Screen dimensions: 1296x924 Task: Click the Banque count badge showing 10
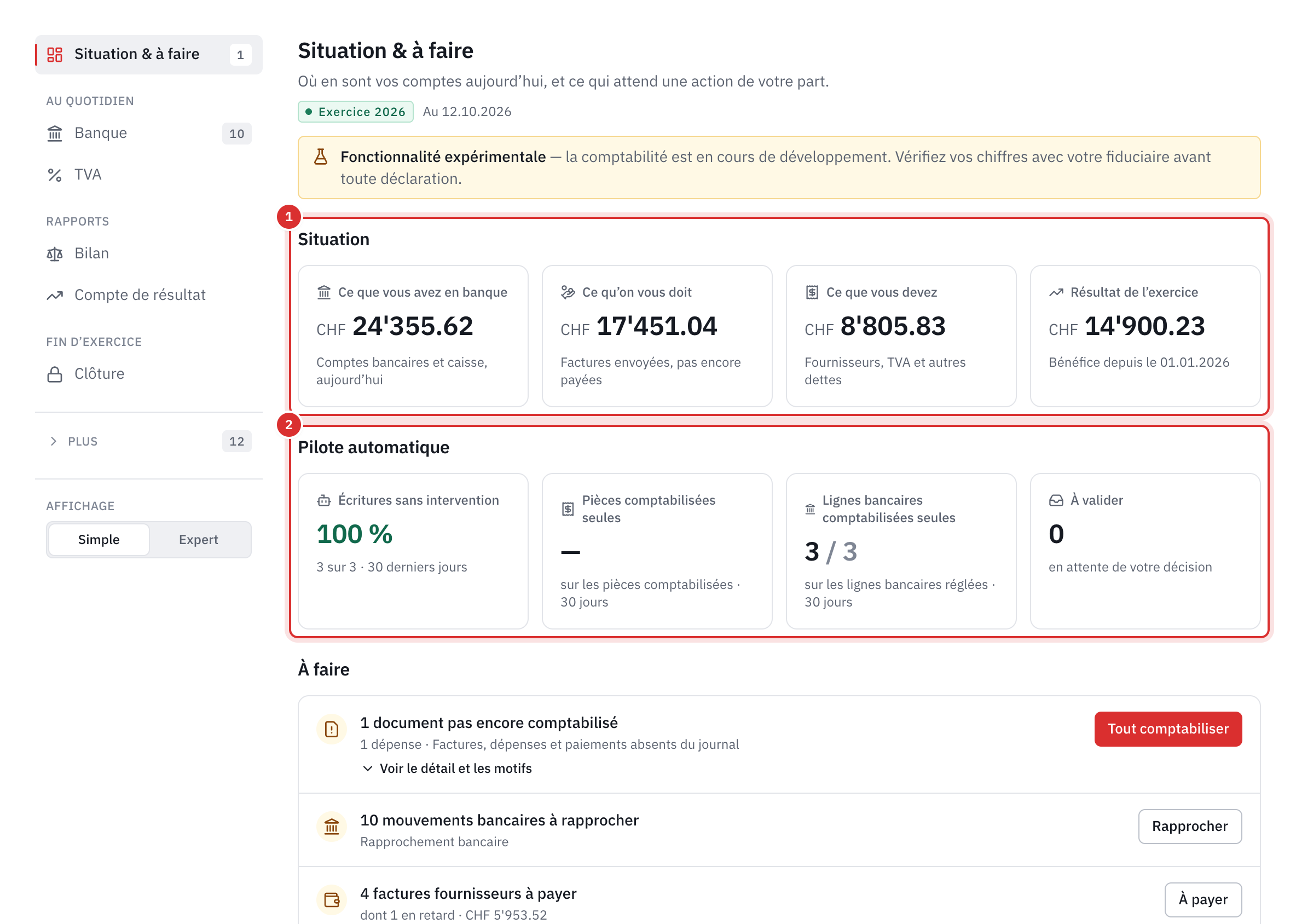(236, 134)
